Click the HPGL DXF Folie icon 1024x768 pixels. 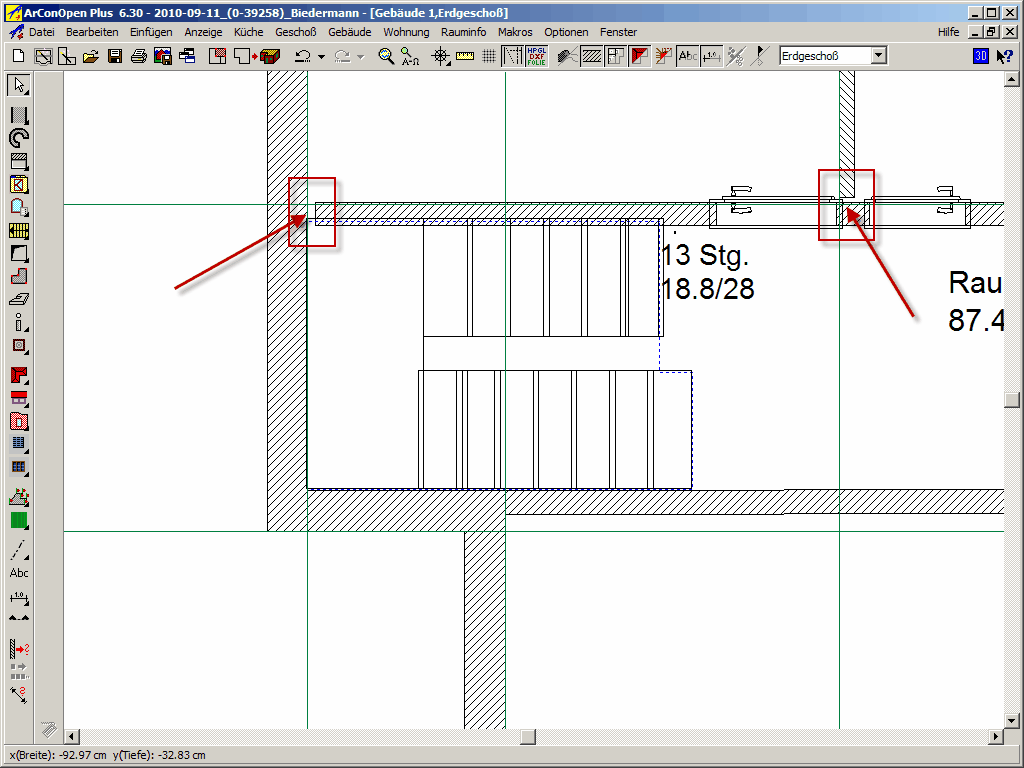pos(536,56)
